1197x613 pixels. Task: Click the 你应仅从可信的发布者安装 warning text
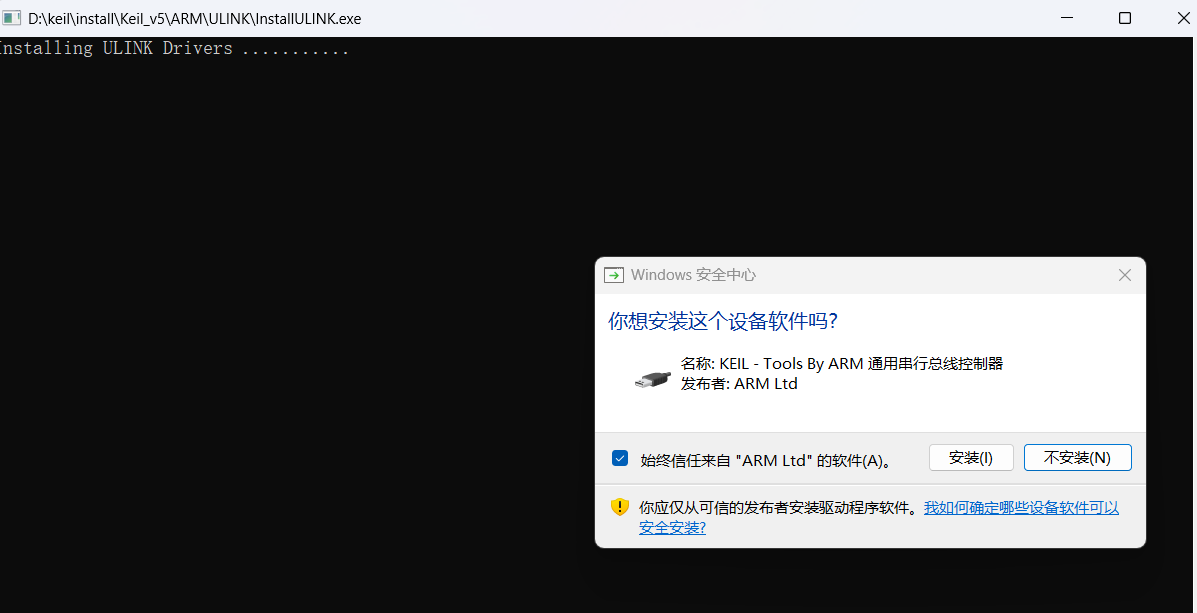tap(777, 508)
